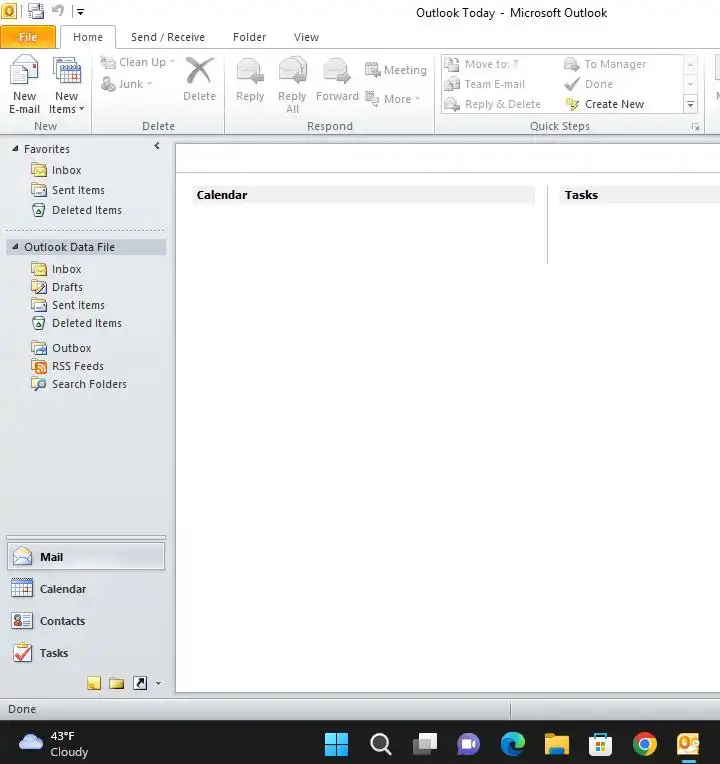Viewport: 720px width, 764px height.
Task: Click the New E-mail icon
Action: coord(24,71)
